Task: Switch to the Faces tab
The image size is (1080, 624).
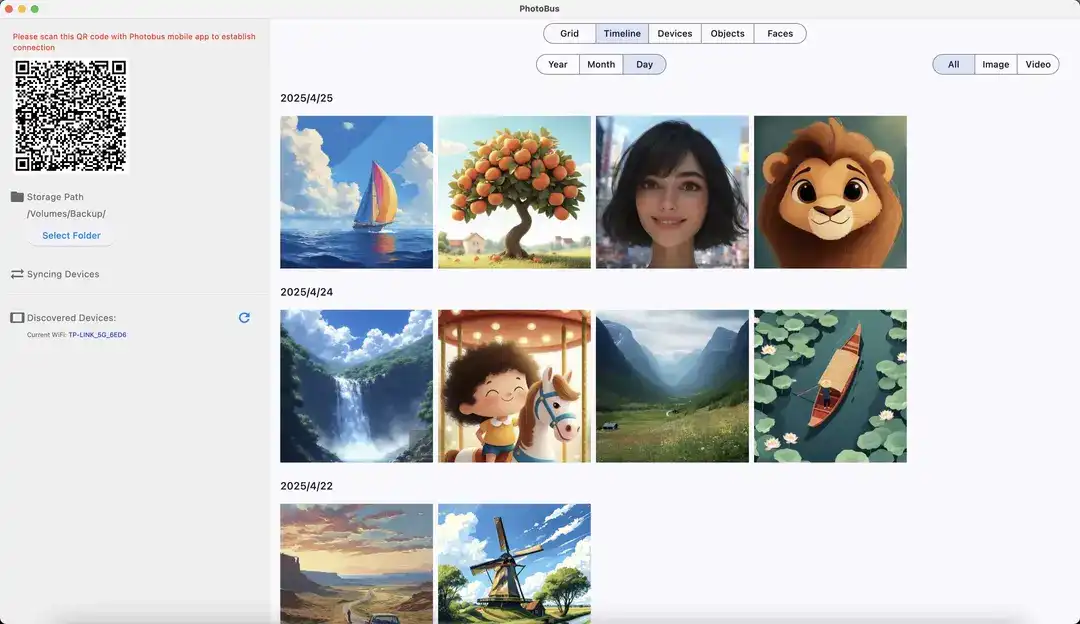Action: click(780, 33)
